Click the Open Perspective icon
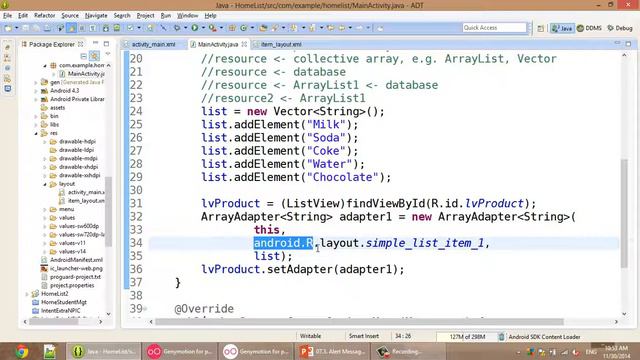Image resolution: width=640 pixels, height=360 pixels. (x=540, y=28)
